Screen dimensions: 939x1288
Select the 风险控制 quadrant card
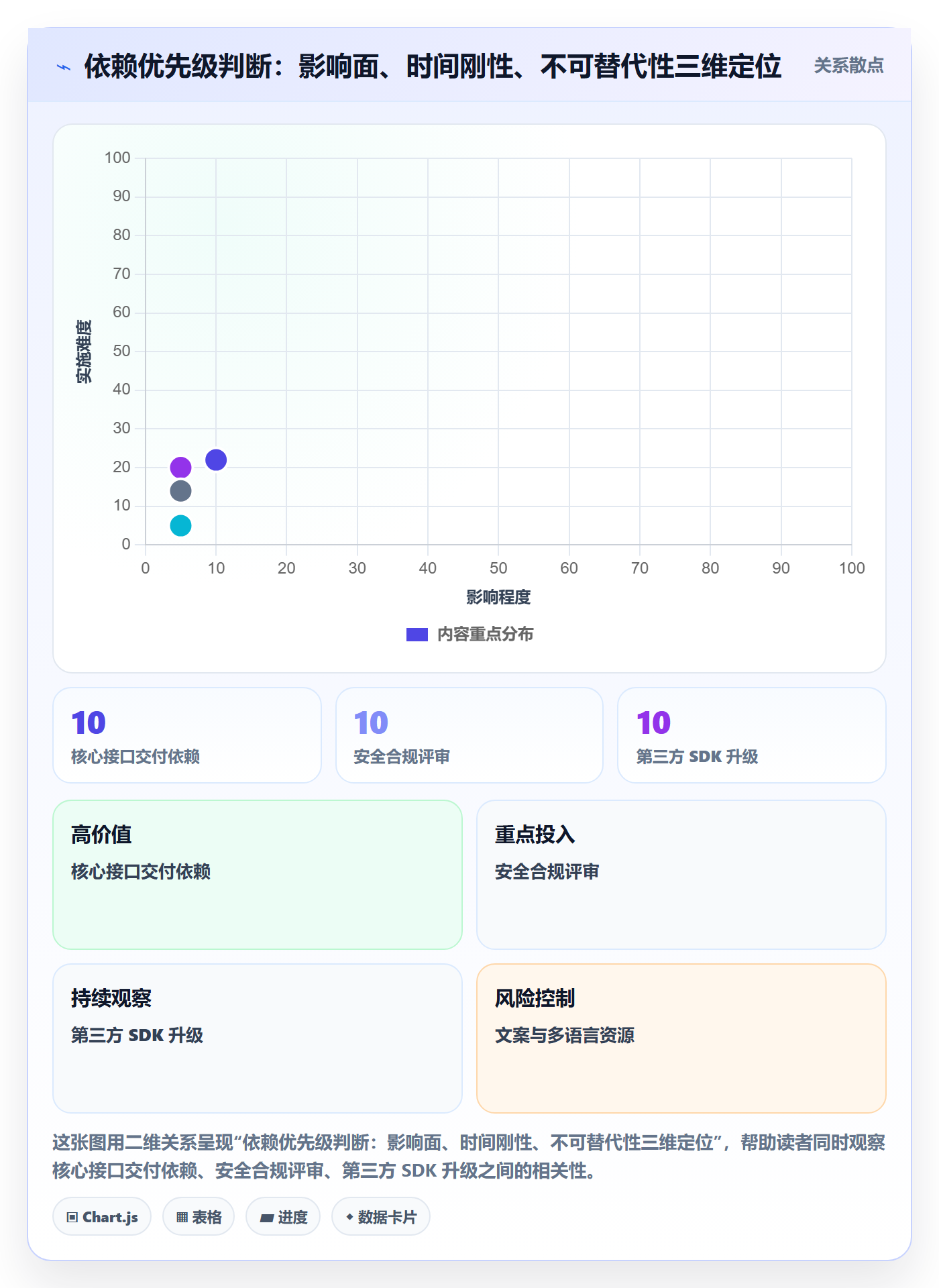681,1038
